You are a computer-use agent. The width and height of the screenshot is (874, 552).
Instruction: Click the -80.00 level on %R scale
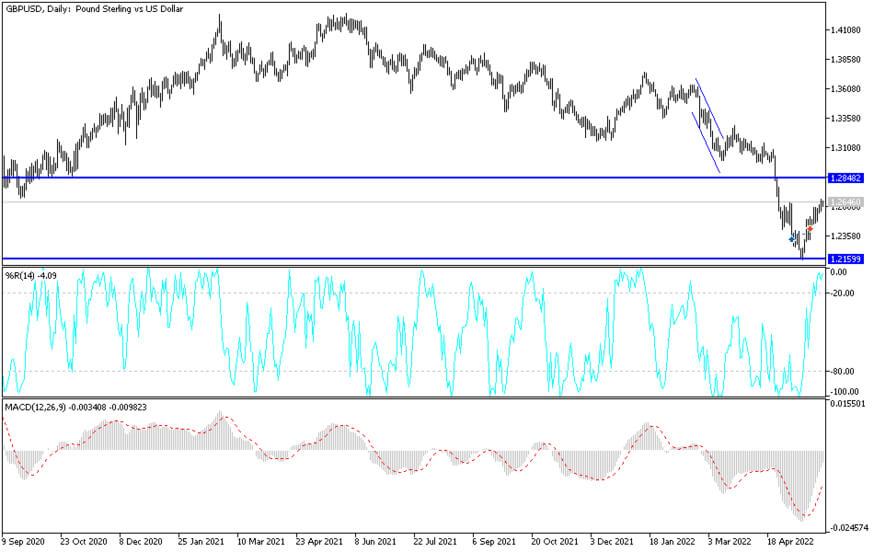pos(842,371)
